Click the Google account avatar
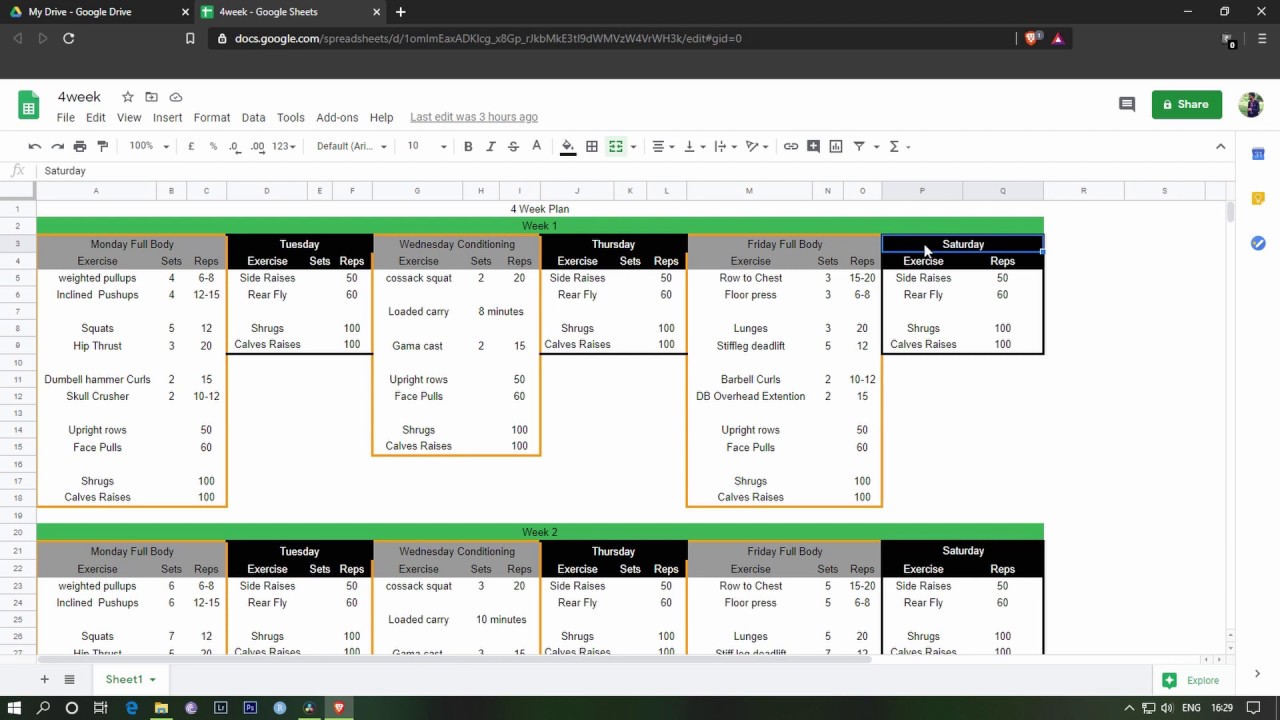The height and width of the screenshot is (720, 1280). 1251,104
